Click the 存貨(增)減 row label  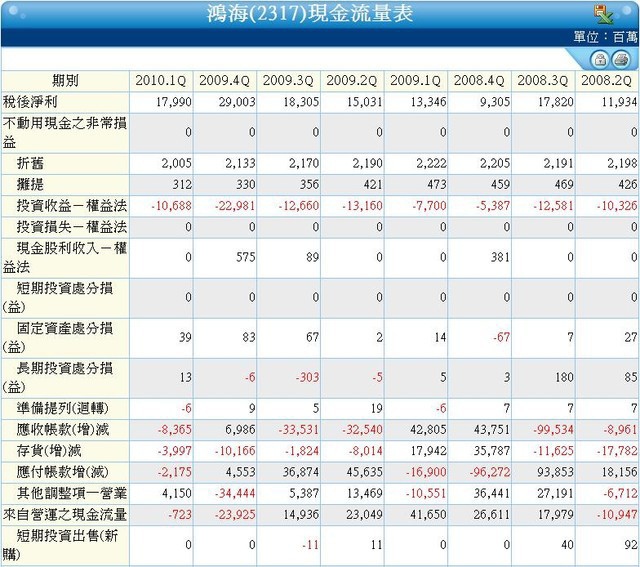pyautogui.click(x=49, y=451)
